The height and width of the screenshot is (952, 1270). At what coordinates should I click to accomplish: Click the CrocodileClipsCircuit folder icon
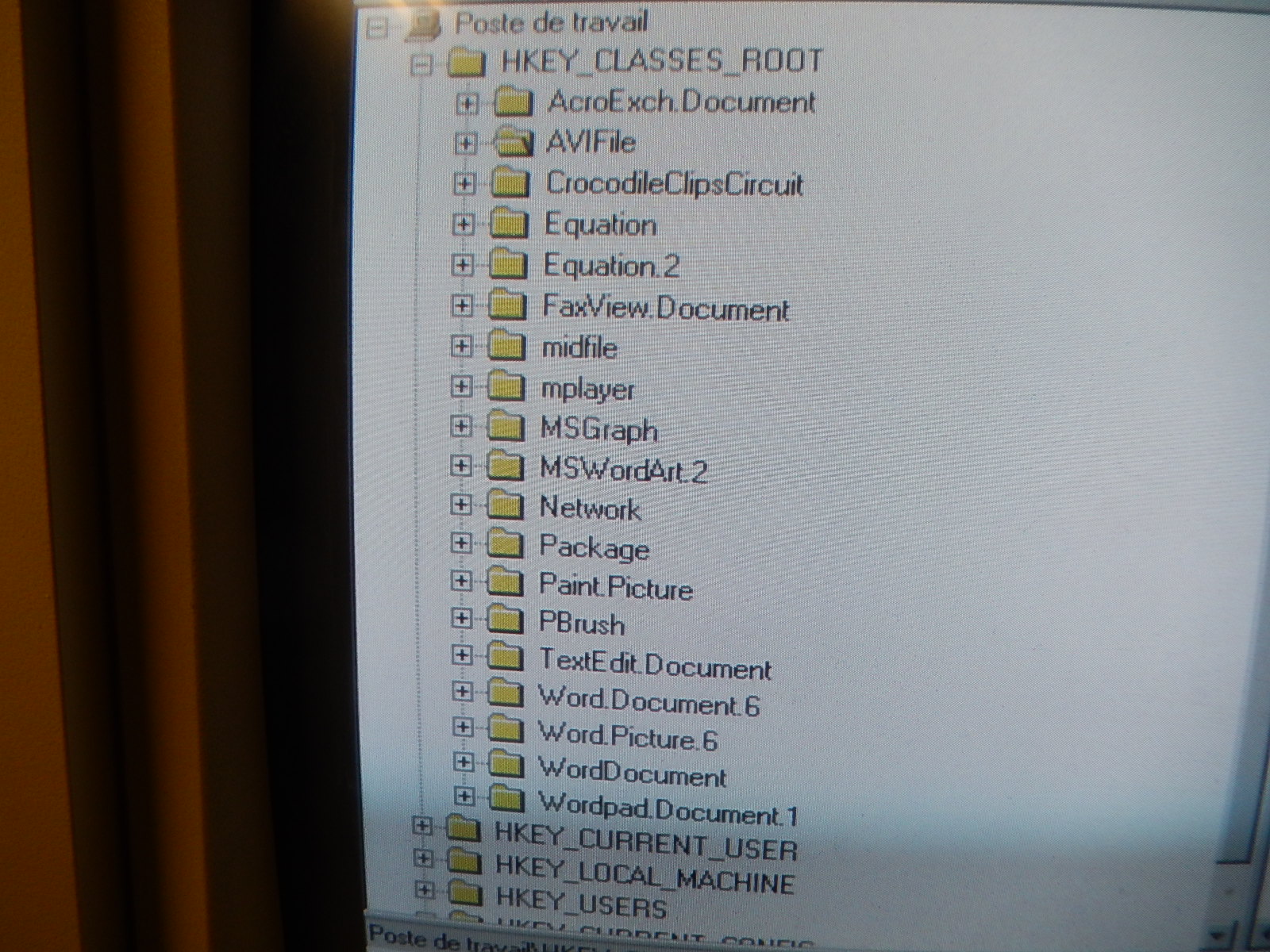tap(510, 183)
